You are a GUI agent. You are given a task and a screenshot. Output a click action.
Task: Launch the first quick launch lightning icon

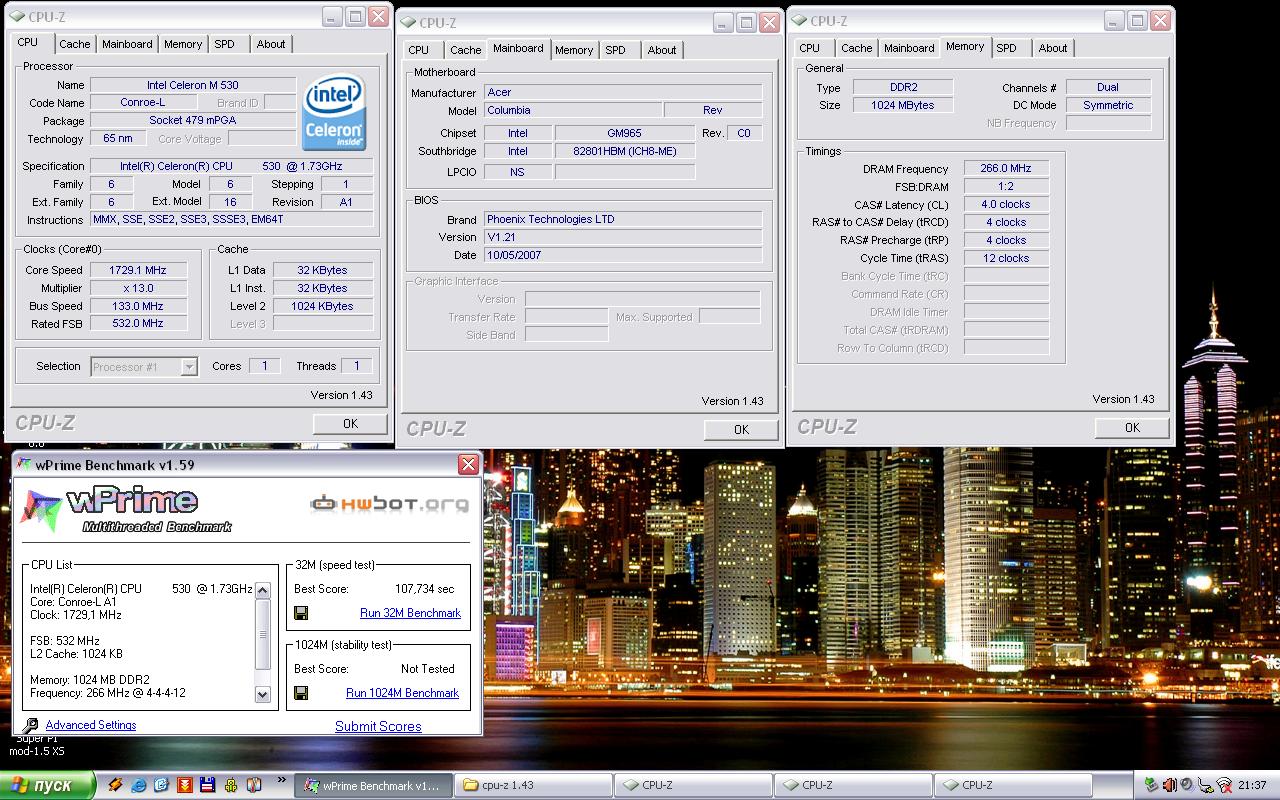(x=116, y=785)
